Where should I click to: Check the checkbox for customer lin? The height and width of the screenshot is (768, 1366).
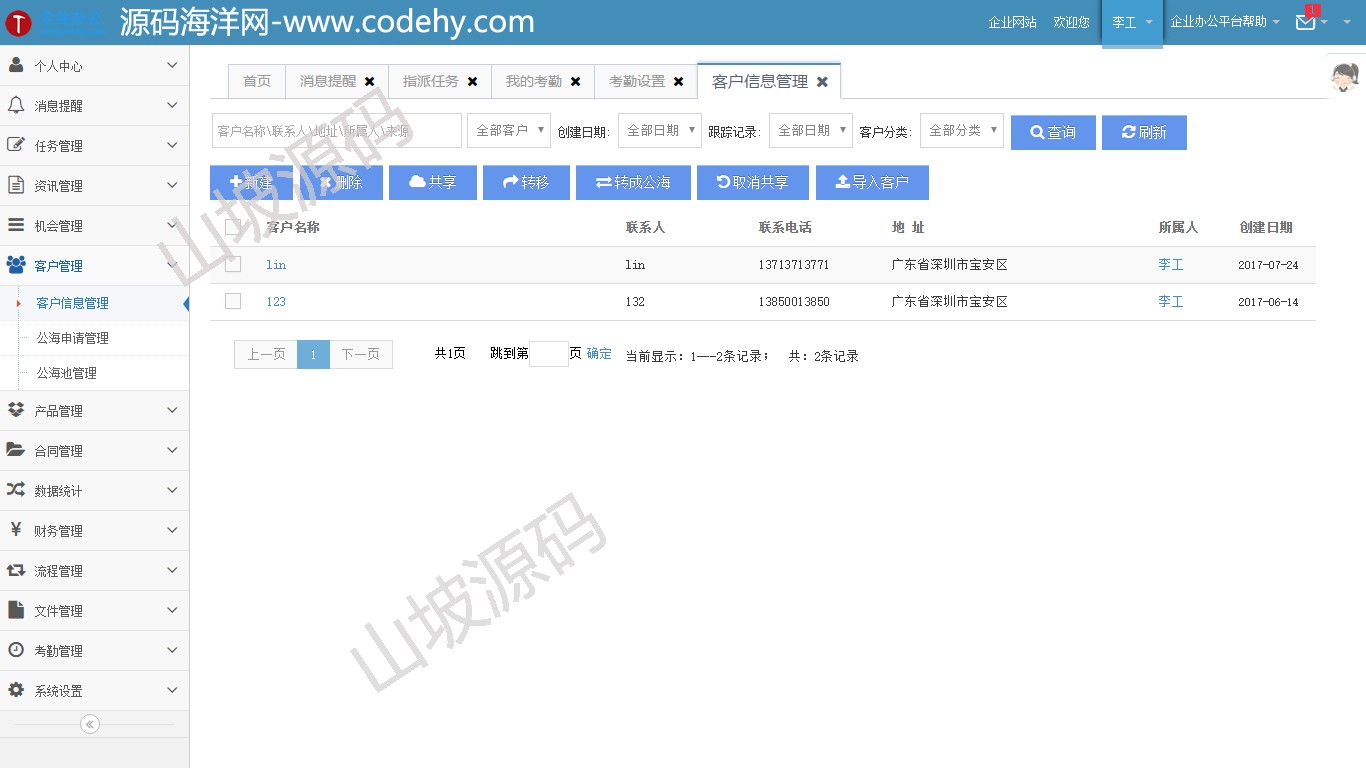233,264
